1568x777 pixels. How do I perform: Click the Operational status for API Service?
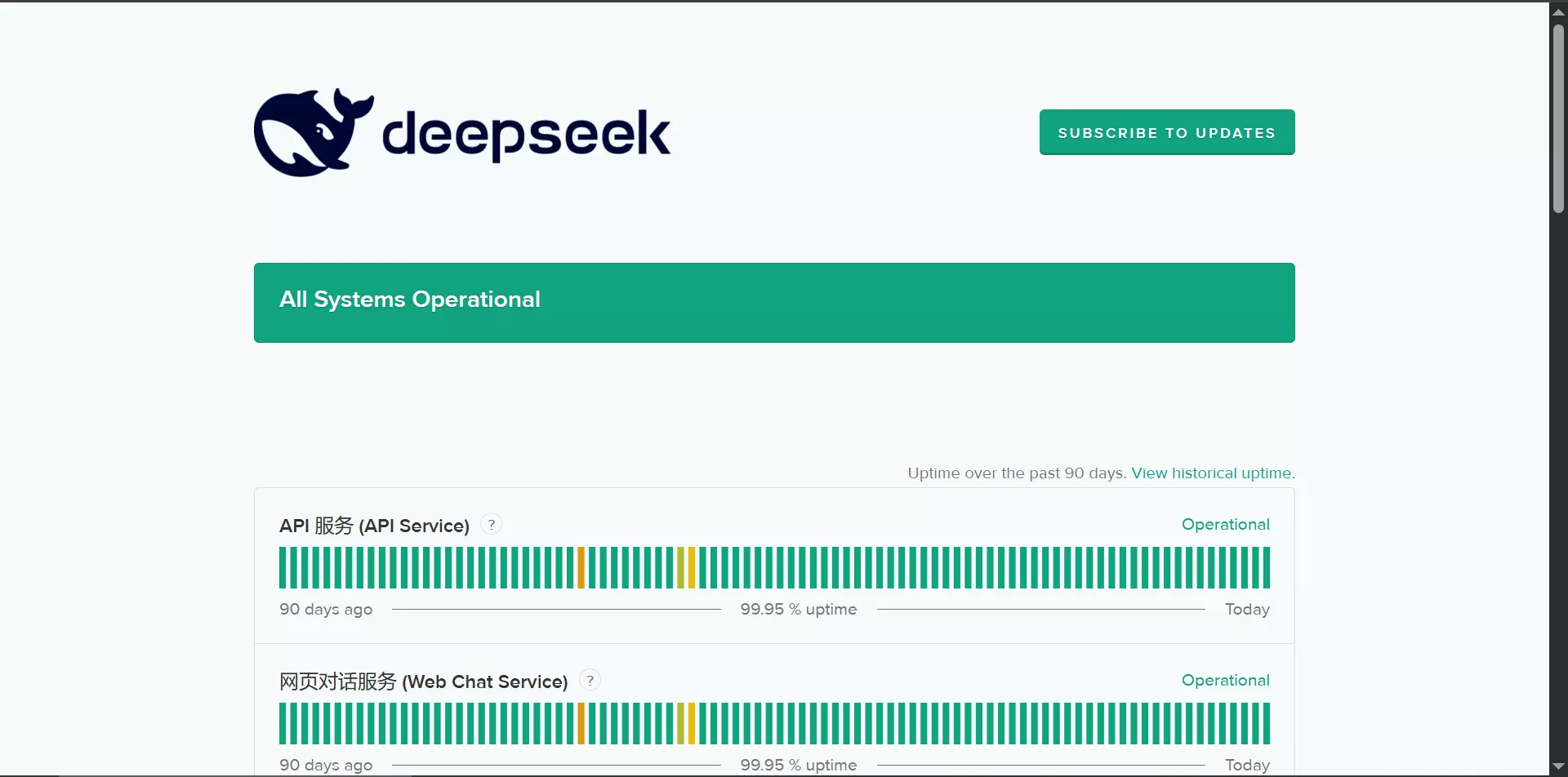pos(1225,524)
